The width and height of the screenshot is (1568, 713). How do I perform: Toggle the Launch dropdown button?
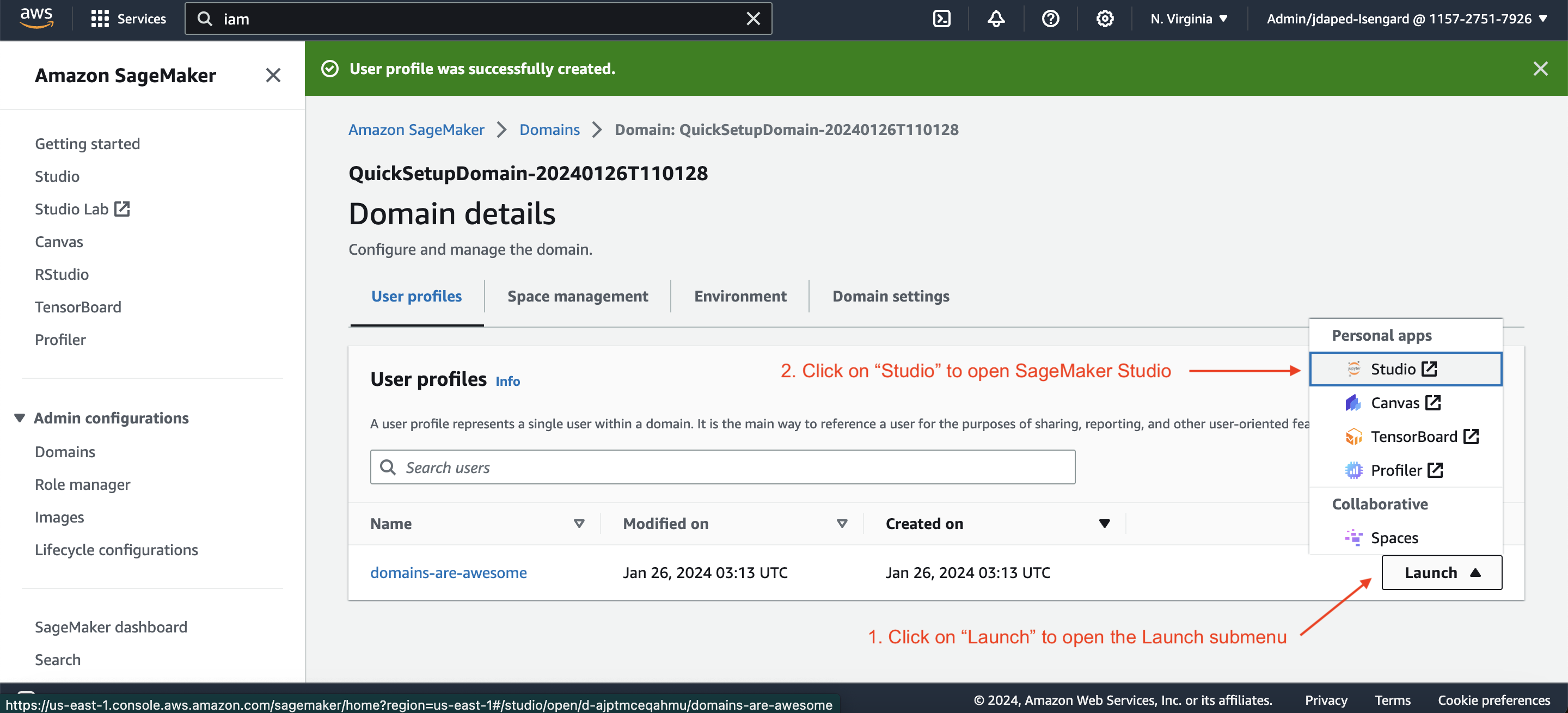(x=1441, y=573)
